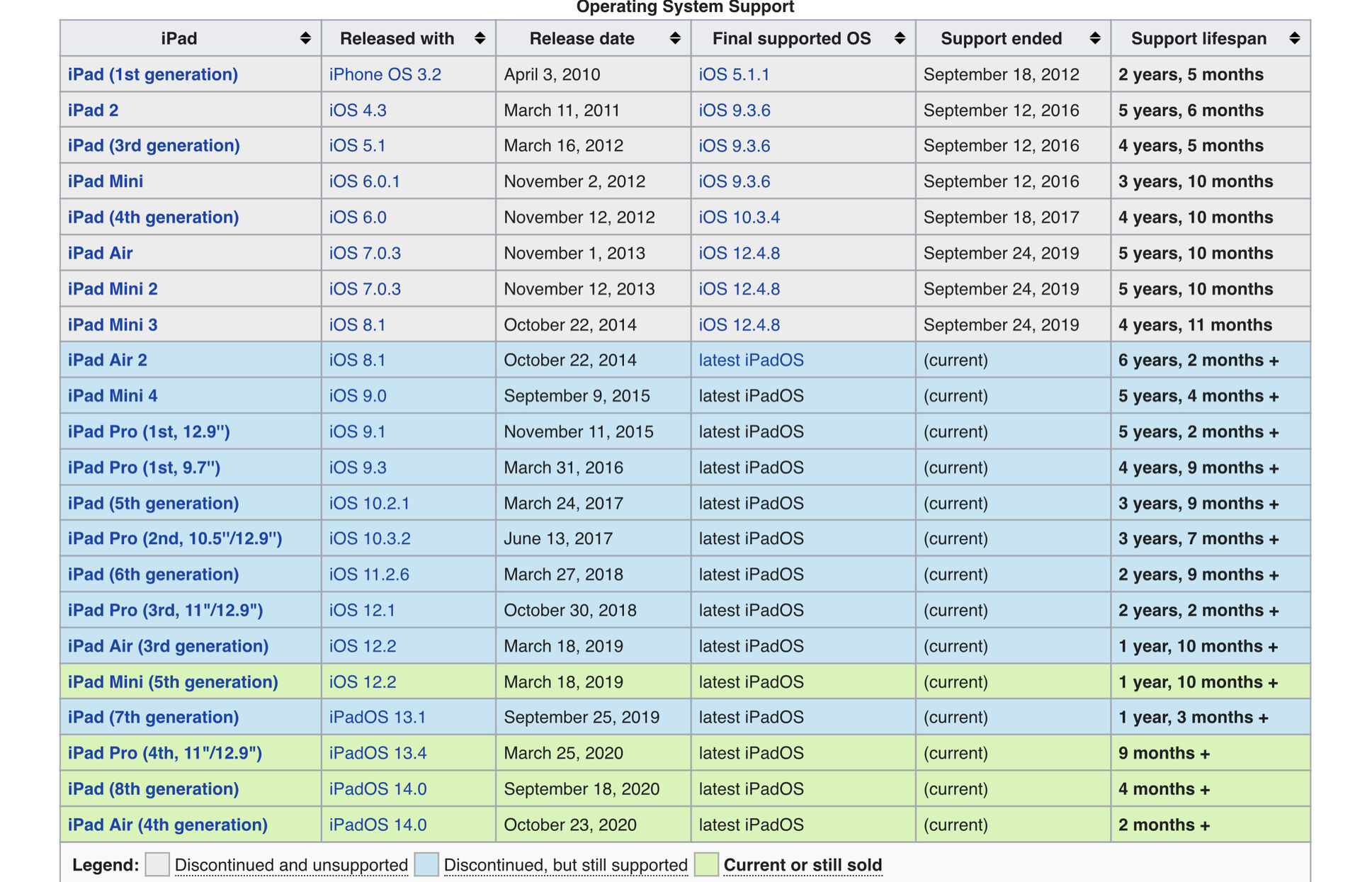This screenshot has width=1372, height=882.
Task: Open iOS 7.0.3 link in iPad Air row
Action: tap(365, 253)
